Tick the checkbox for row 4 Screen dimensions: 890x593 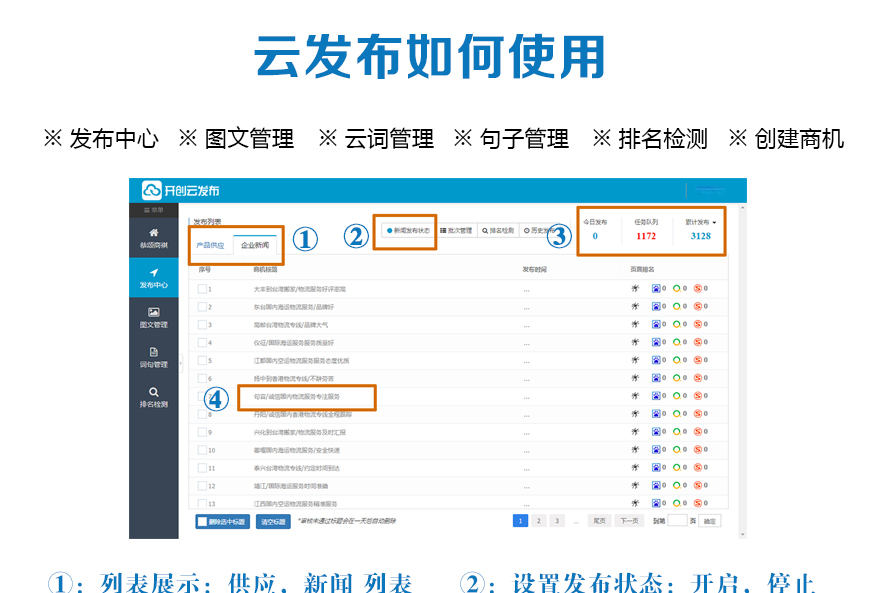point(202,343)
